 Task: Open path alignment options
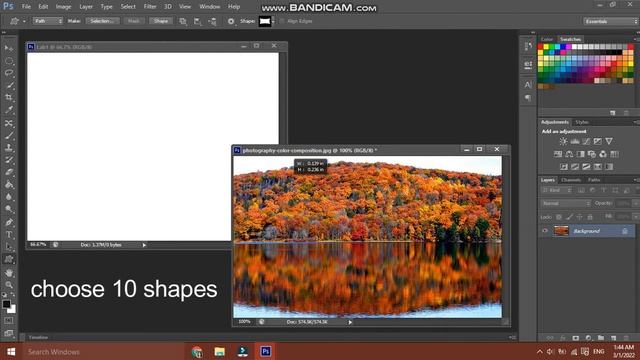click(x=198, y=21)
